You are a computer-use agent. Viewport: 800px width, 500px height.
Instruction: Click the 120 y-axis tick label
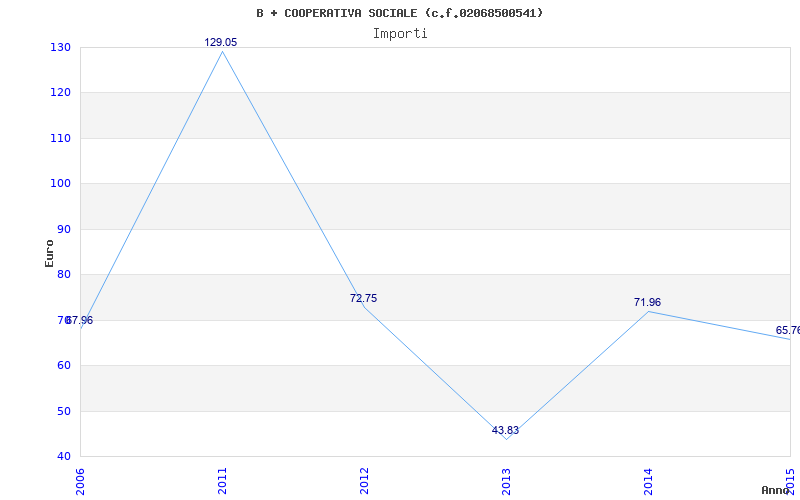(60, 93)
